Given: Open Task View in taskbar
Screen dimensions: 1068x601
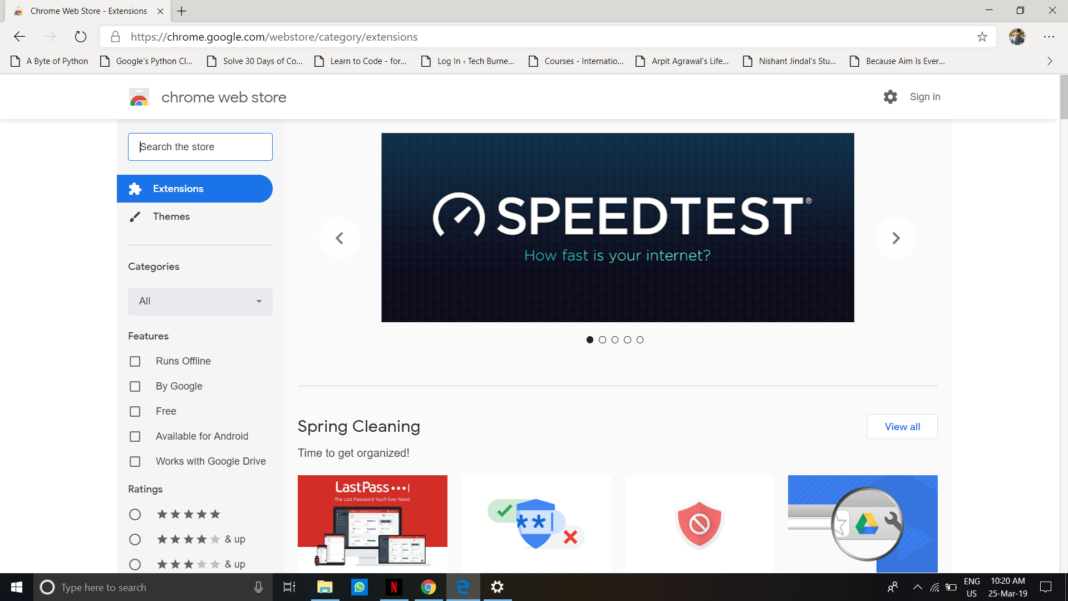Looking at the screenshot, I should [289, 587].
